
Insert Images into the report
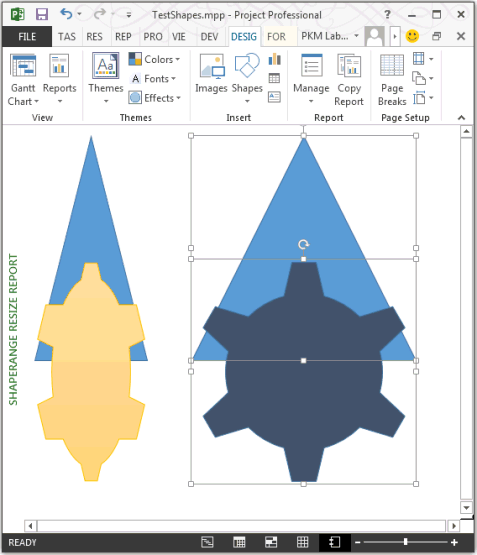211,74
